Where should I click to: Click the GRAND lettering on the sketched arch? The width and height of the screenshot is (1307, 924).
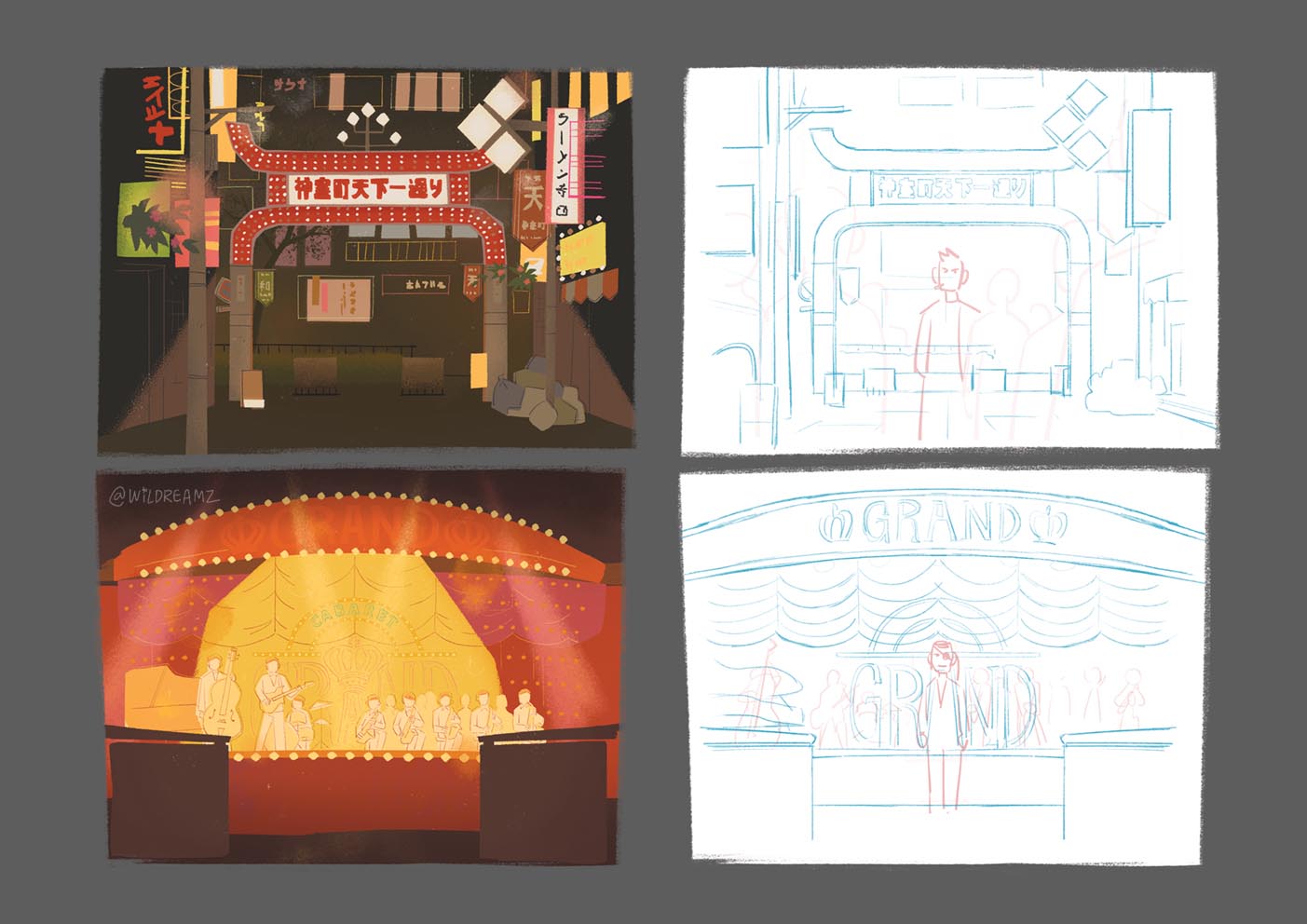(943, 525)
